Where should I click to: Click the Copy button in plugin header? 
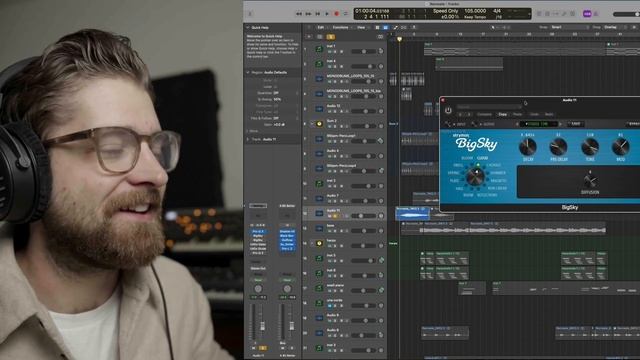tap(502, 114)
